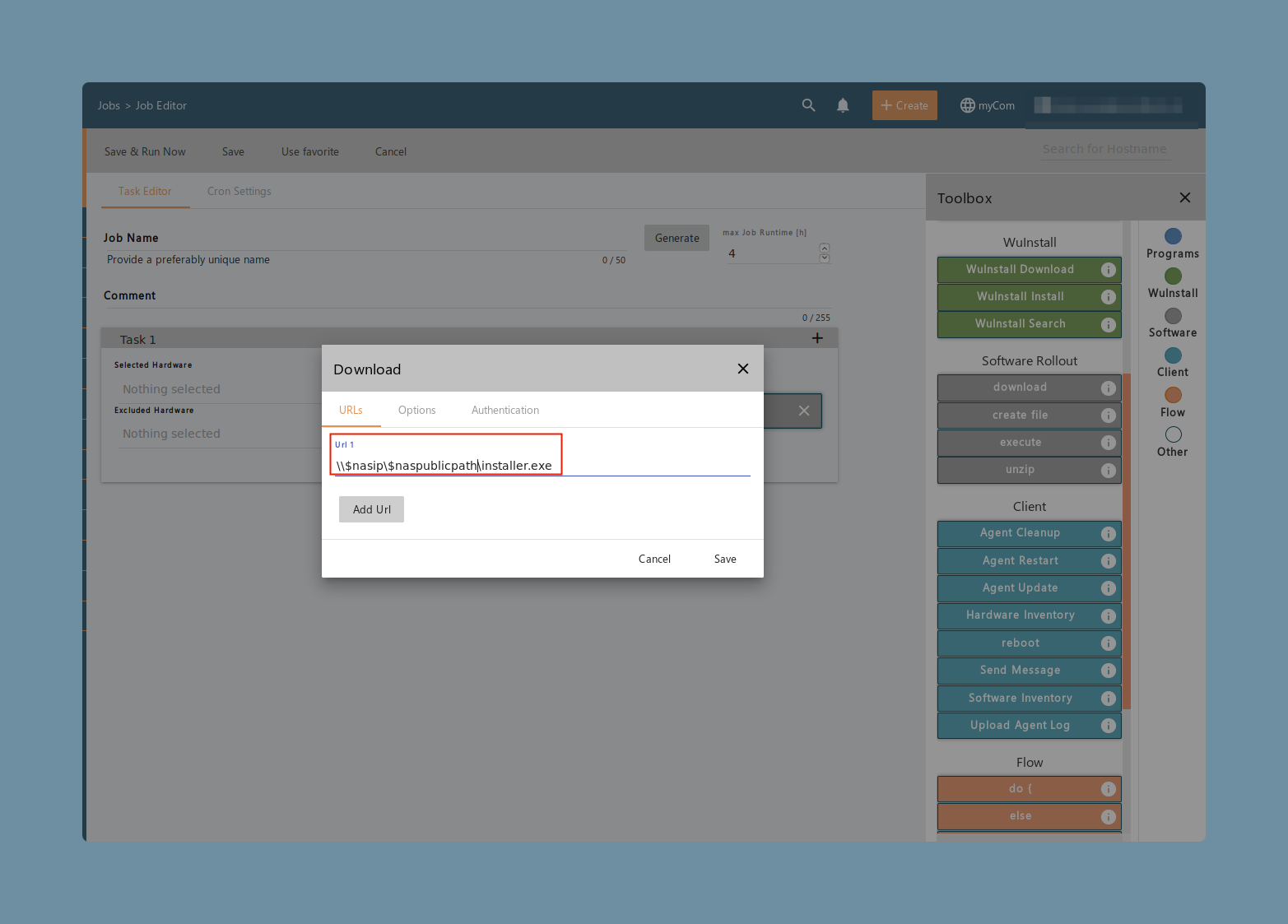This screenshot has height=924, width=1288.
Task: Increase the max Job Runtime stepper
Action: 825,248
